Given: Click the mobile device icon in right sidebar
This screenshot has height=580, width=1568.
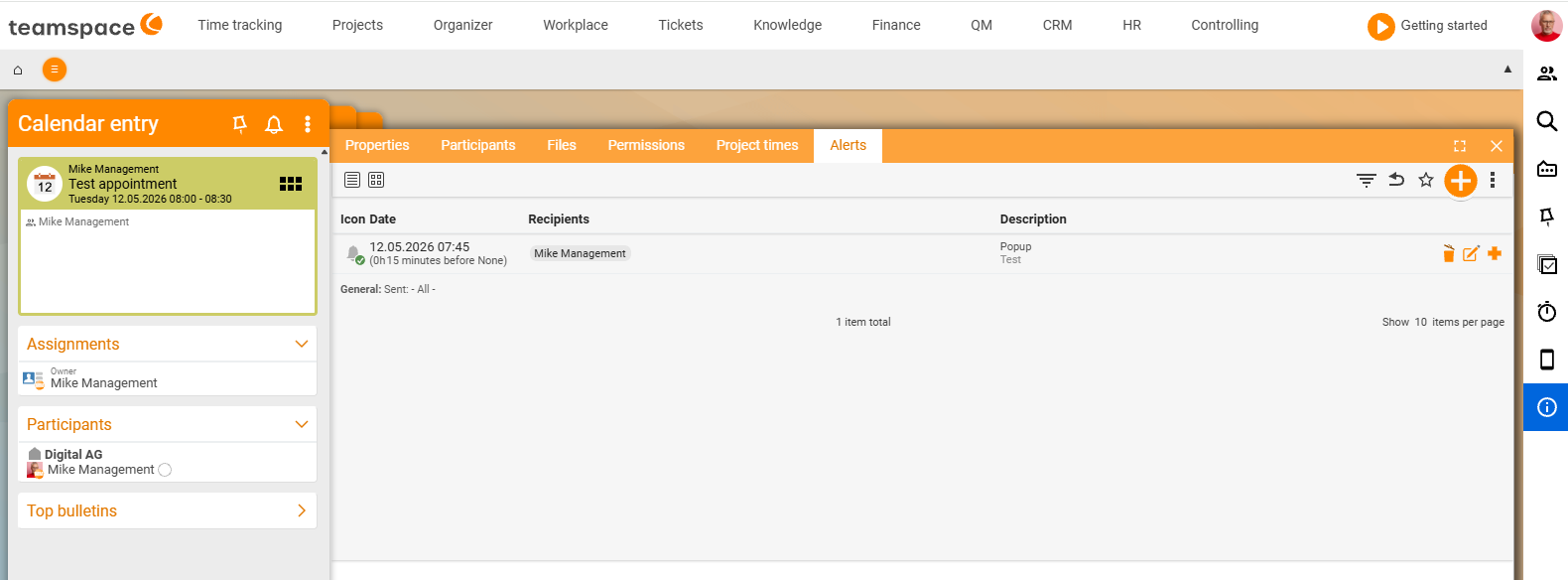Looking at the screenshot, I should click(x=1547, y=360).
